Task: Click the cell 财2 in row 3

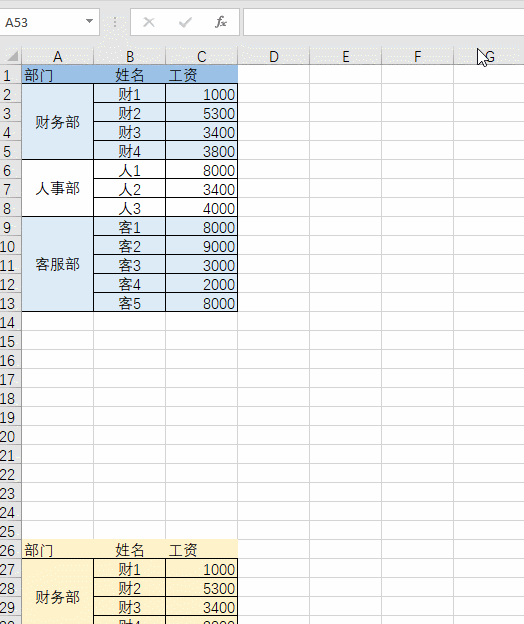Action: [x=130, y=113]
